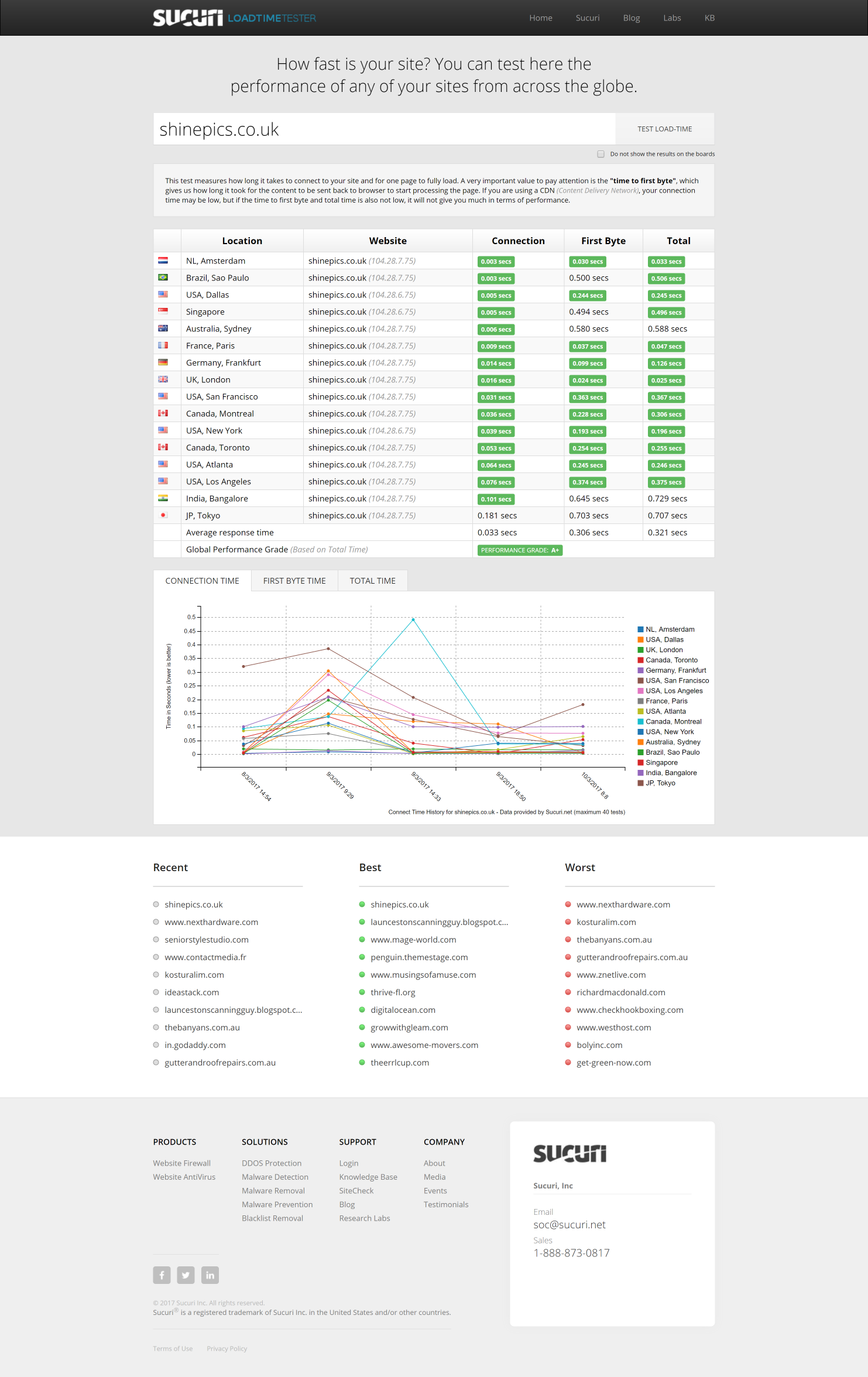Click the Brazil flag icon for Sao Paulo

(x=163, y=278)
